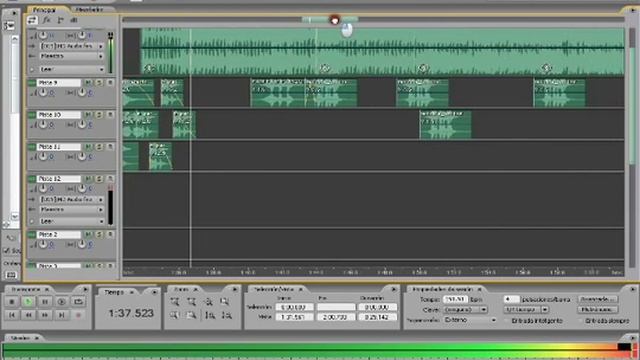Adjust the volume knob of Pista 11
Viewport: 640px width, 360px height.
click(x=43, y=156)
